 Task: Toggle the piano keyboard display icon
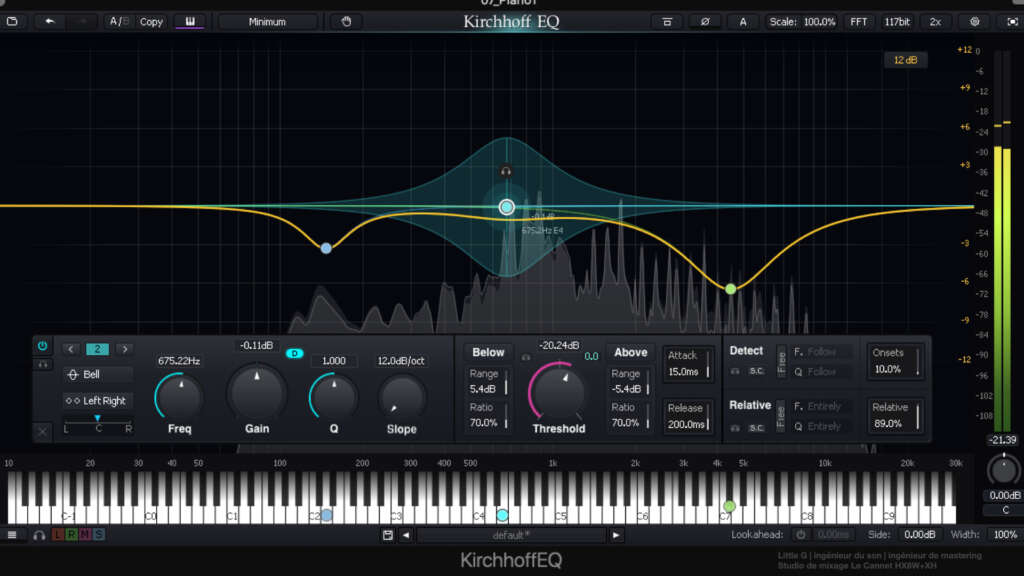coord(190,22)
